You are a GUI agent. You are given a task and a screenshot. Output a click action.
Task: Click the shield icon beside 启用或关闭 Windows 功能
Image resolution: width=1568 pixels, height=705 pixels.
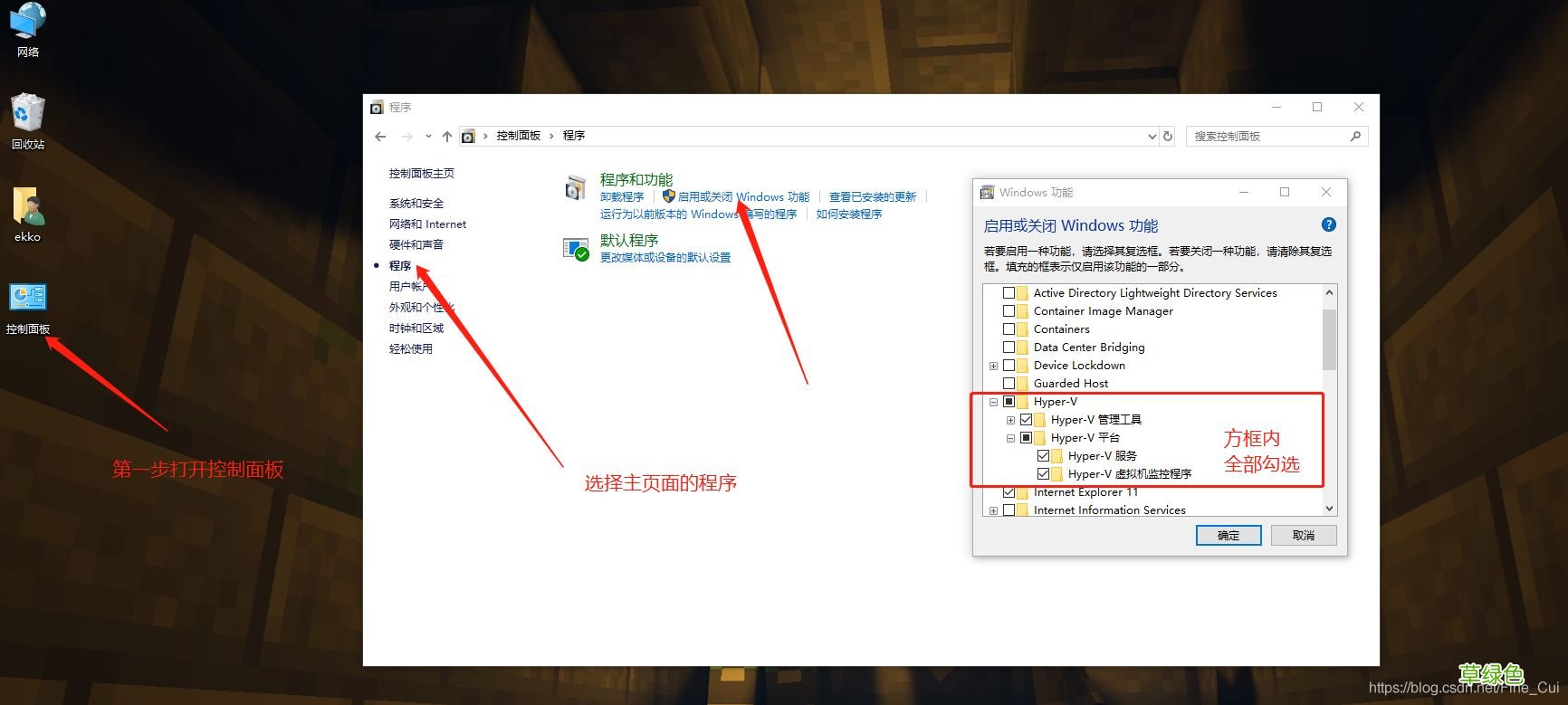[669, 196]
